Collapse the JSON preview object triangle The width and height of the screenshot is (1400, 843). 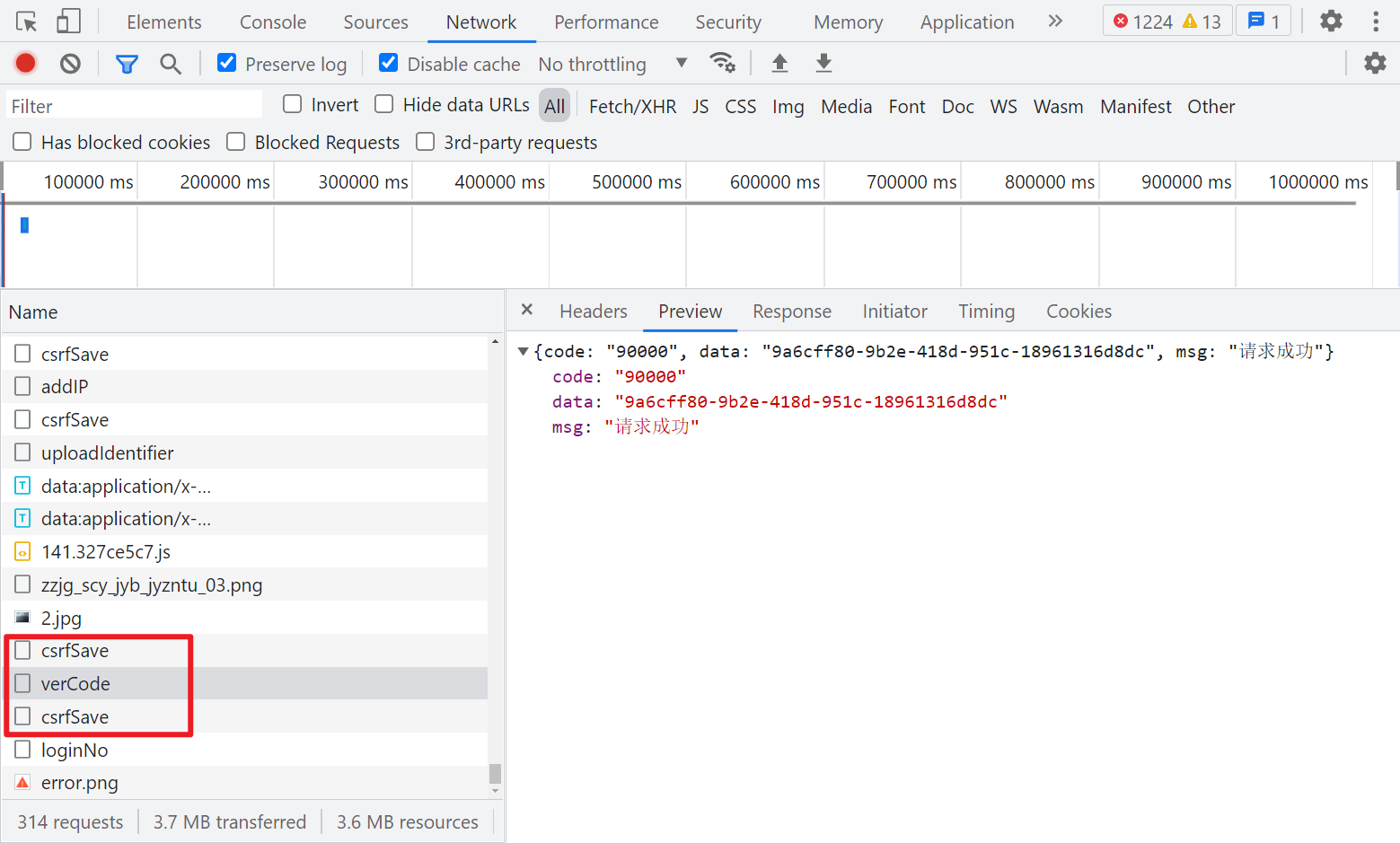(x=523, y=351)
